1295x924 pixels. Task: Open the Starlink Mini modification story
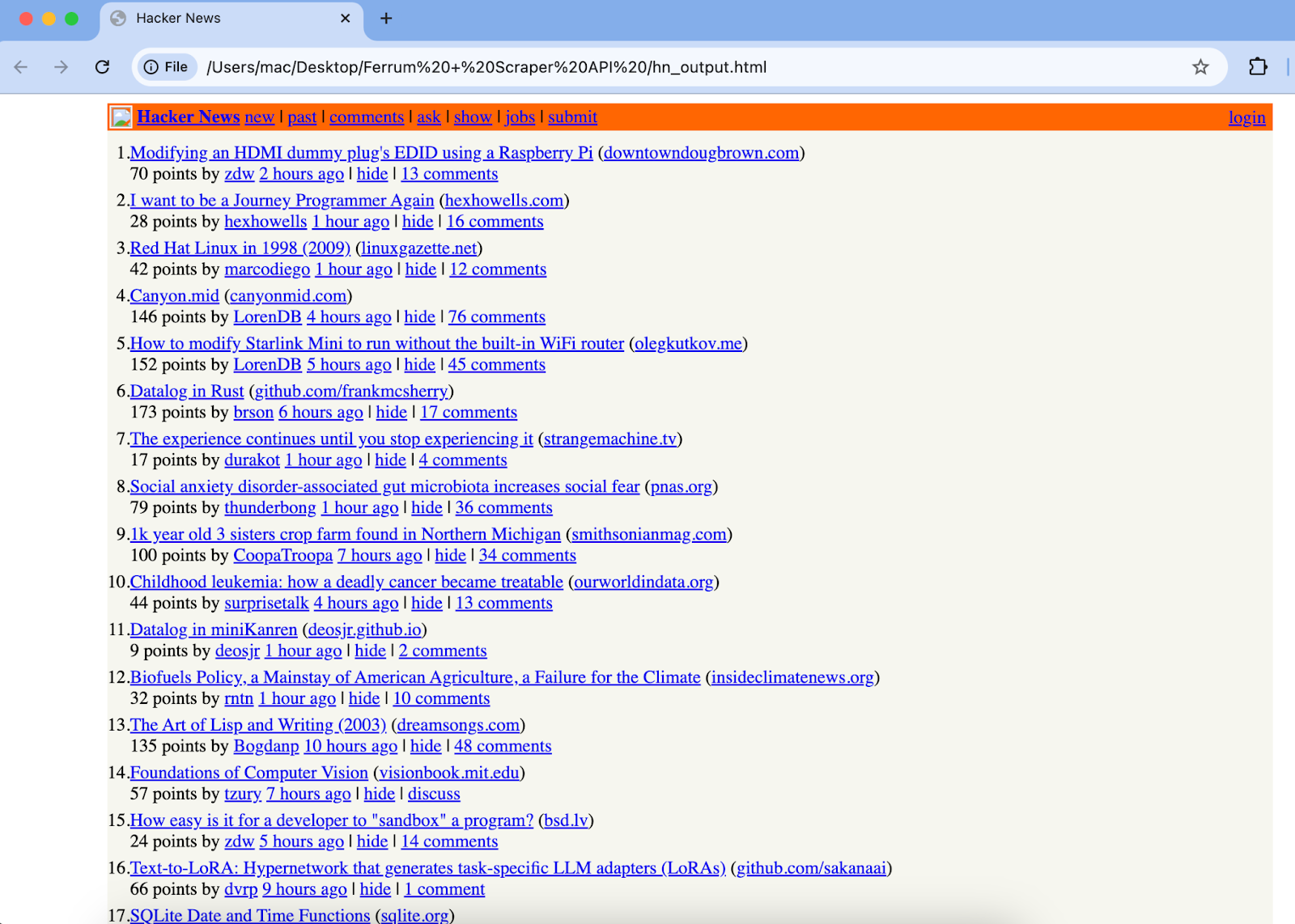tap(377, 343)
